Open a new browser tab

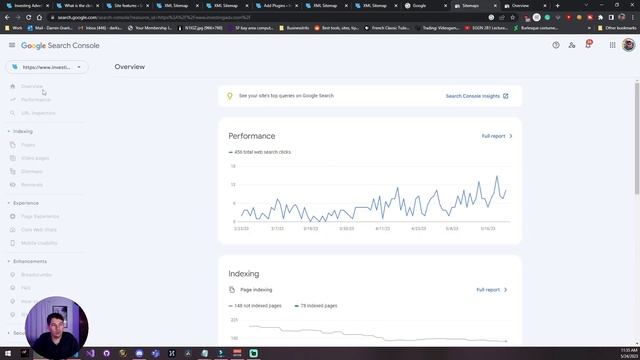pos(558,6)
